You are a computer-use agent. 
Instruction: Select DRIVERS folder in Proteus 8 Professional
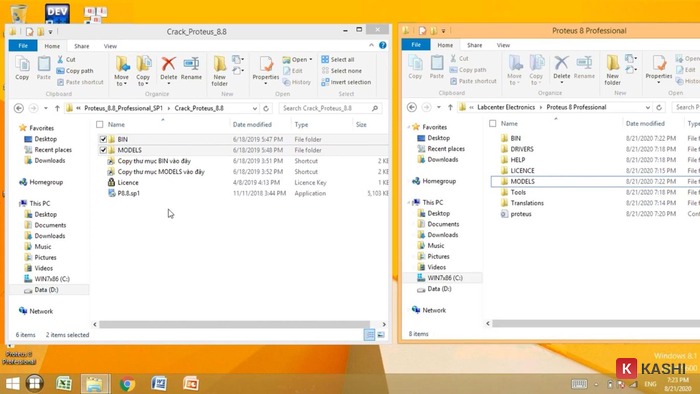(x=521, y=149)
